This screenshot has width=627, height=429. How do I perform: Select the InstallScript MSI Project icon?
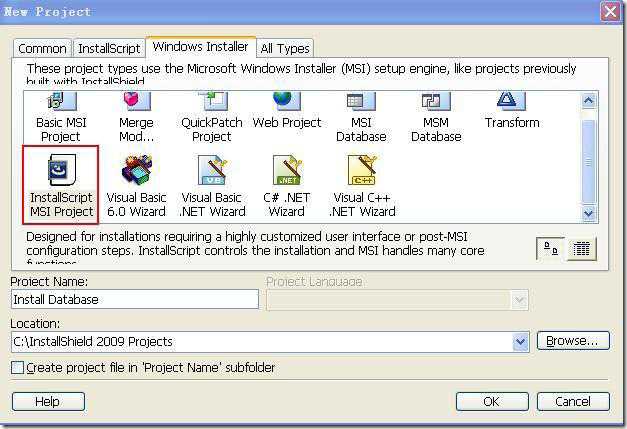click(x=62, y=170)
